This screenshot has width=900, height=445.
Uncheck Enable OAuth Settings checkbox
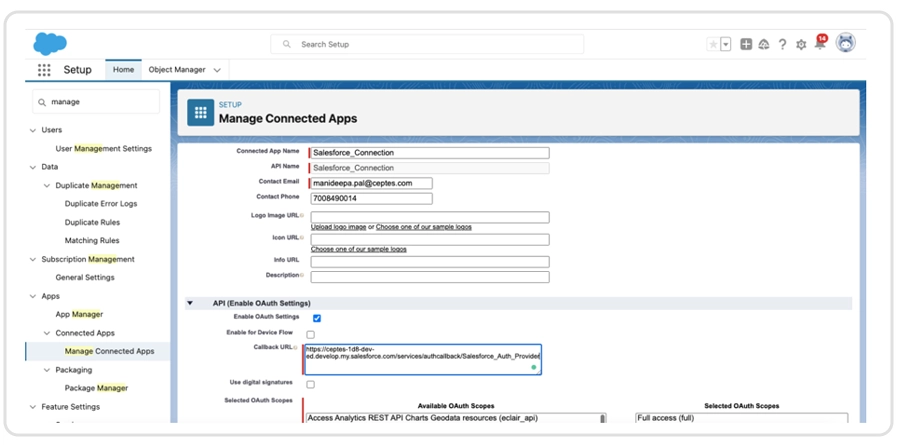[317, 318]
